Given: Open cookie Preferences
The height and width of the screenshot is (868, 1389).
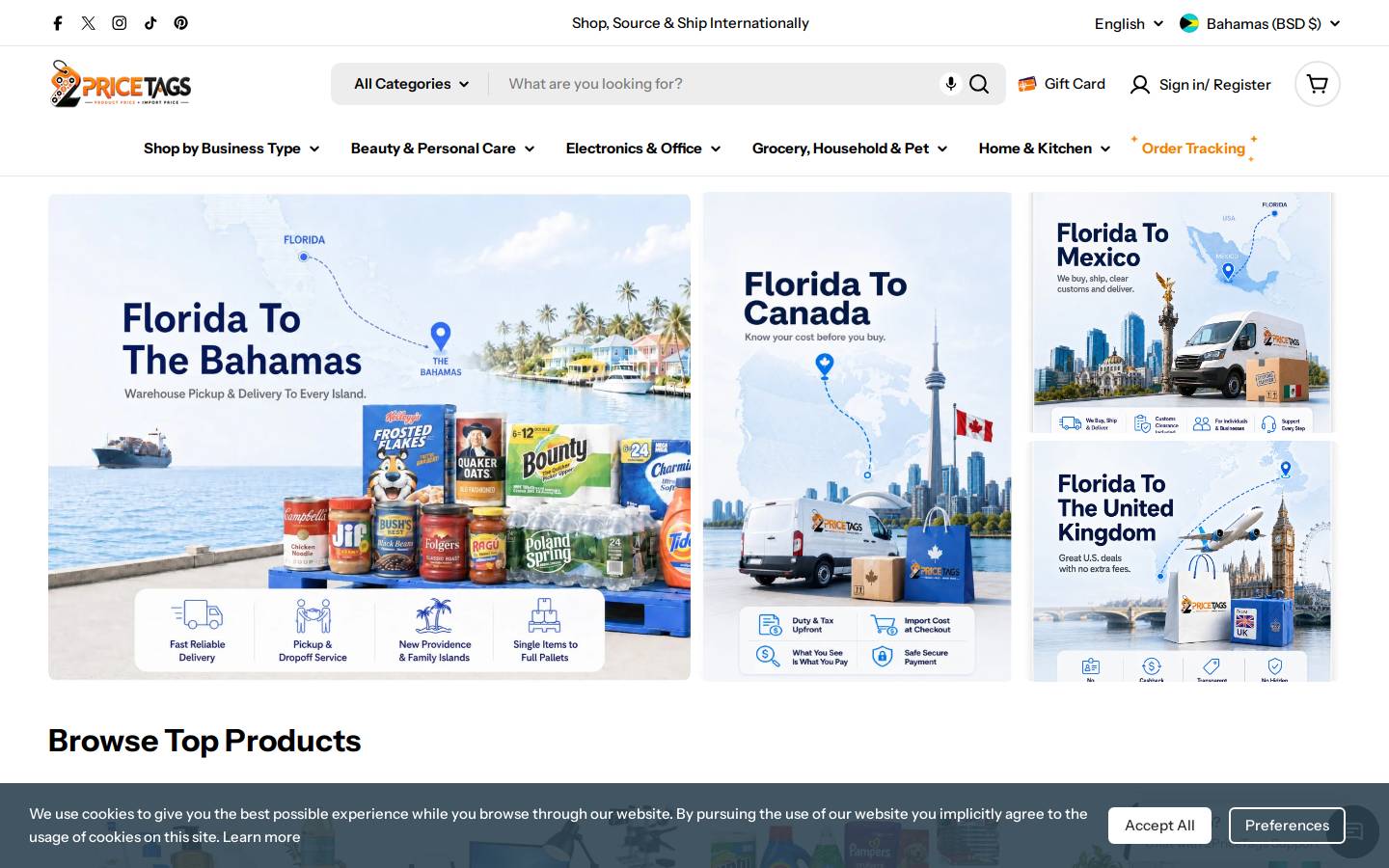Looking at the screenshot, I should click(1287, 826).
